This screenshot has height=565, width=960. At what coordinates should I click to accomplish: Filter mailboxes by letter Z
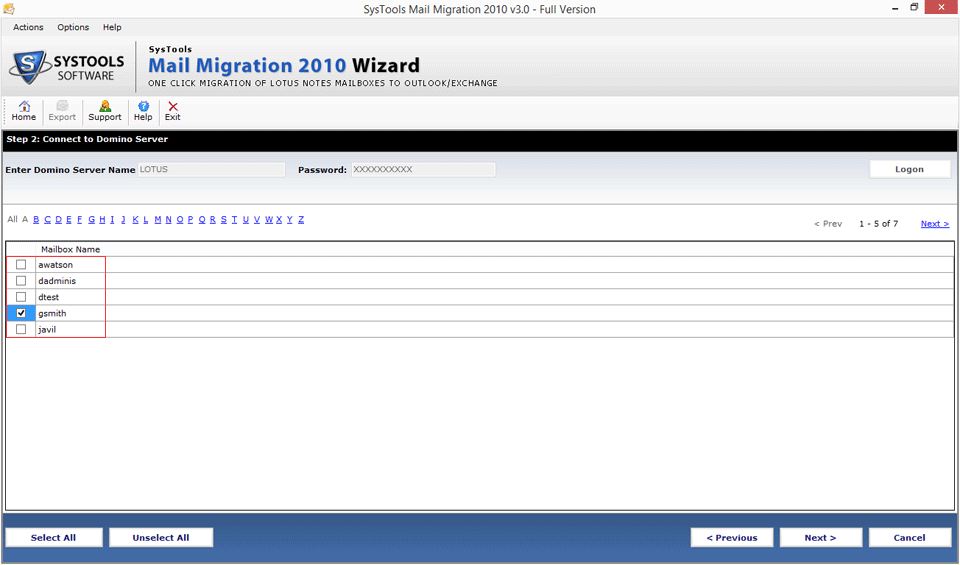coord(301,219)
